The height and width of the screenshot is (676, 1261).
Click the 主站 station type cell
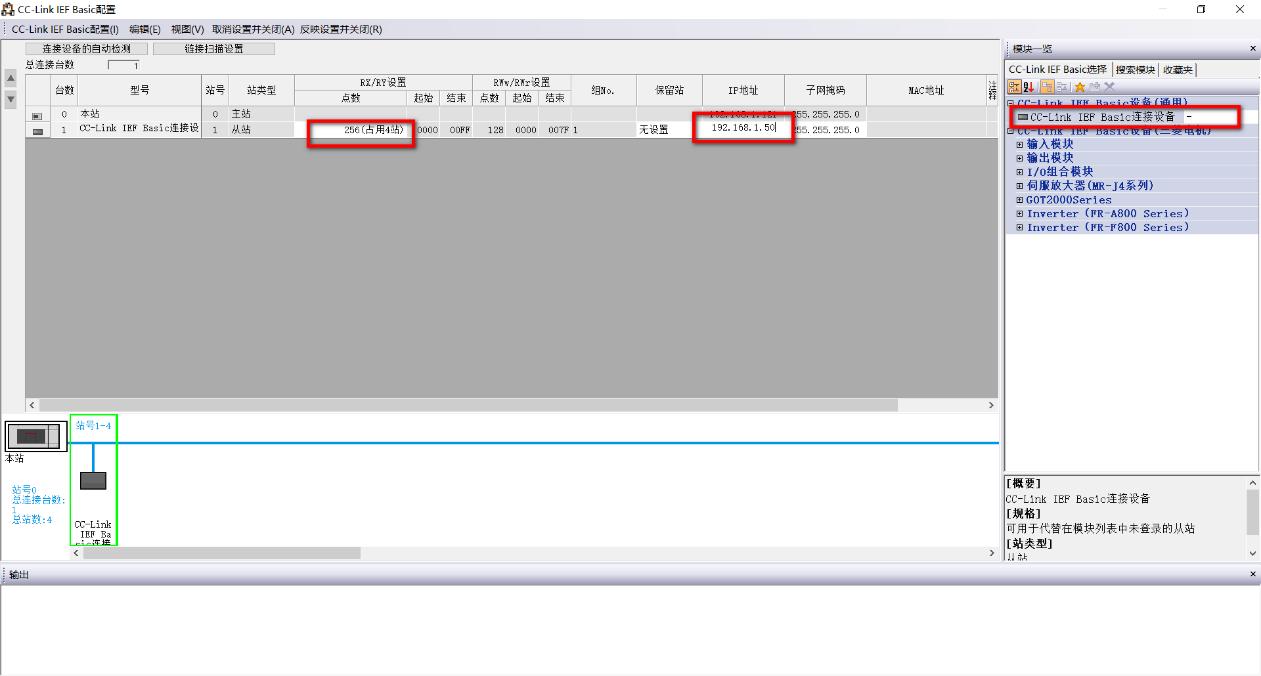[x=261, y=114]
